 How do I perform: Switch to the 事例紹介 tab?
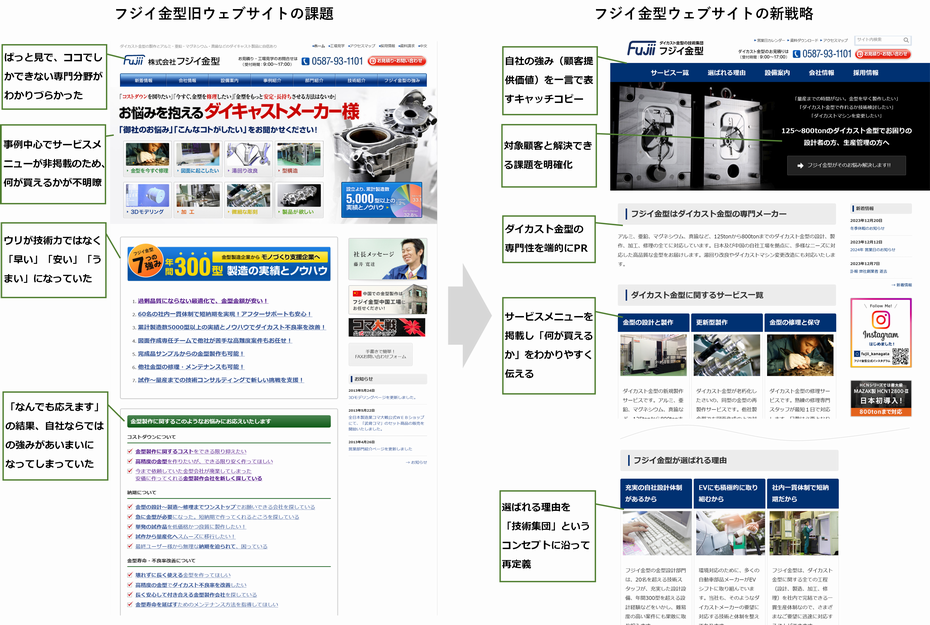point(272,78)
